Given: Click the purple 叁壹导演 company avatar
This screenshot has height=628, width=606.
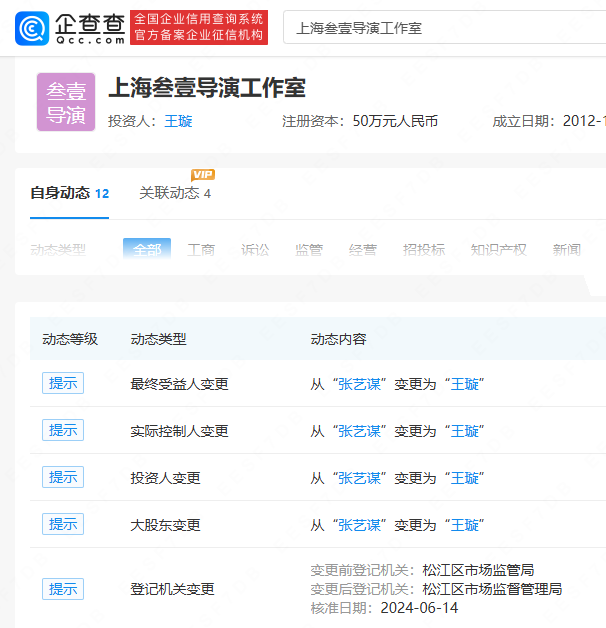Looking at the screenshot, I should 66,102.
